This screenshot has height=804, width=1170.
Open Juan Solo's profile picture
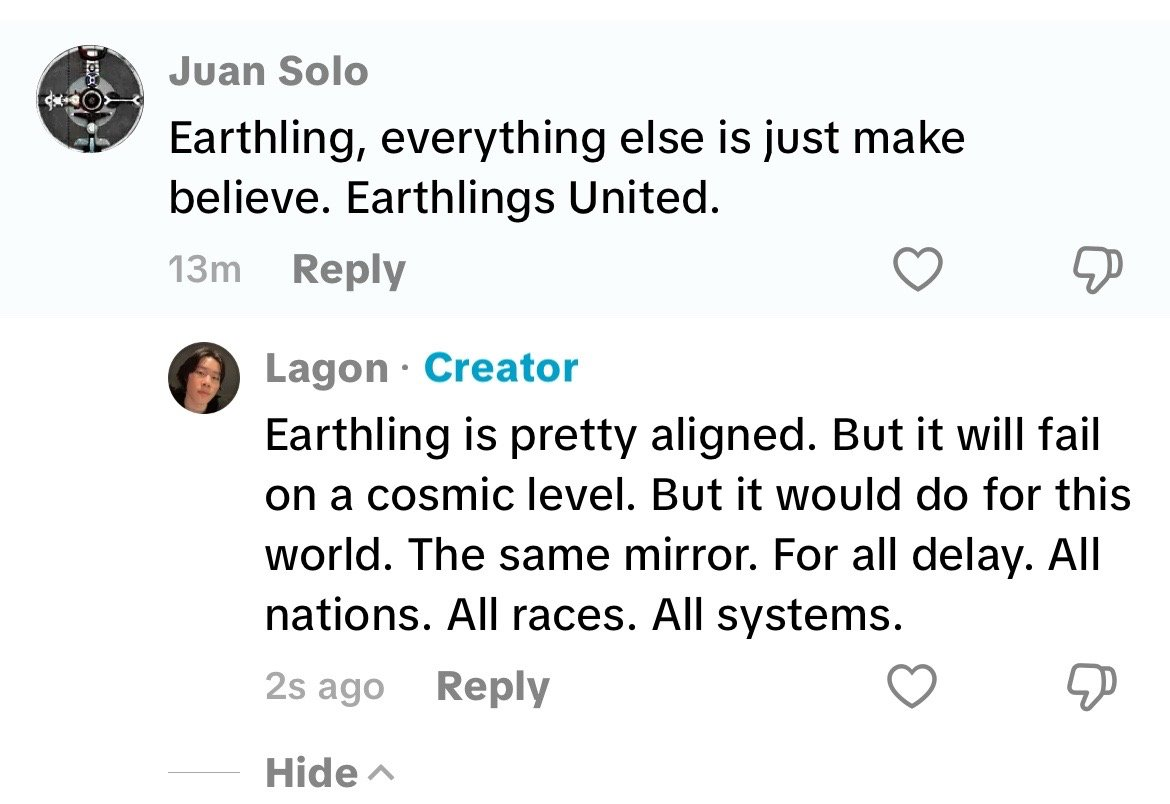click(x=90, y=99)
